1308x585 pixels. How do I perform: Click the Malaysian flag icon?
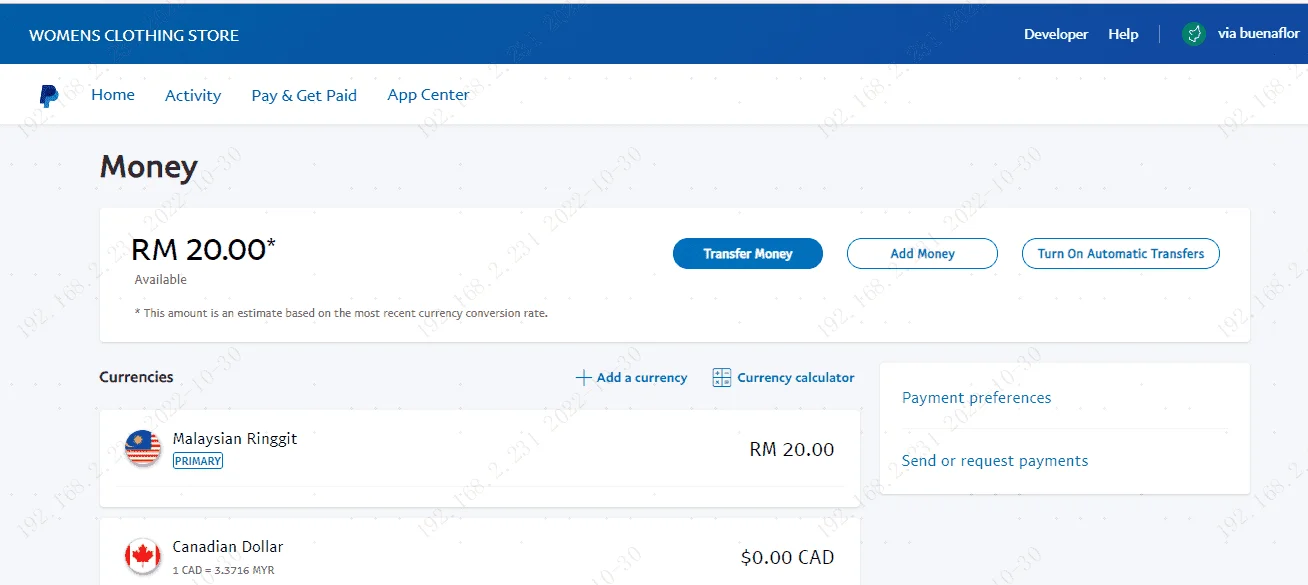pyautogui.click(x=143, y=448)
